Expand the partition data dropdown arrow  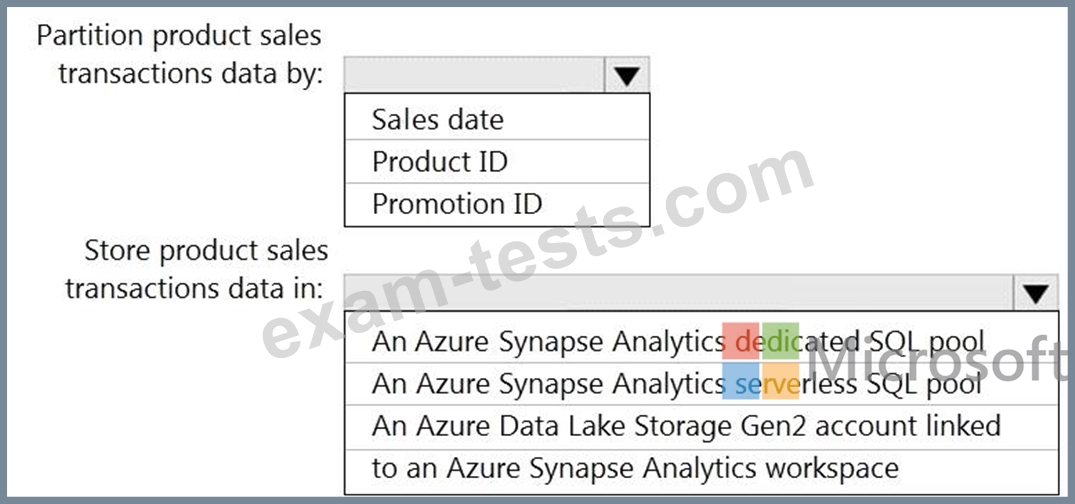point(627,75)
